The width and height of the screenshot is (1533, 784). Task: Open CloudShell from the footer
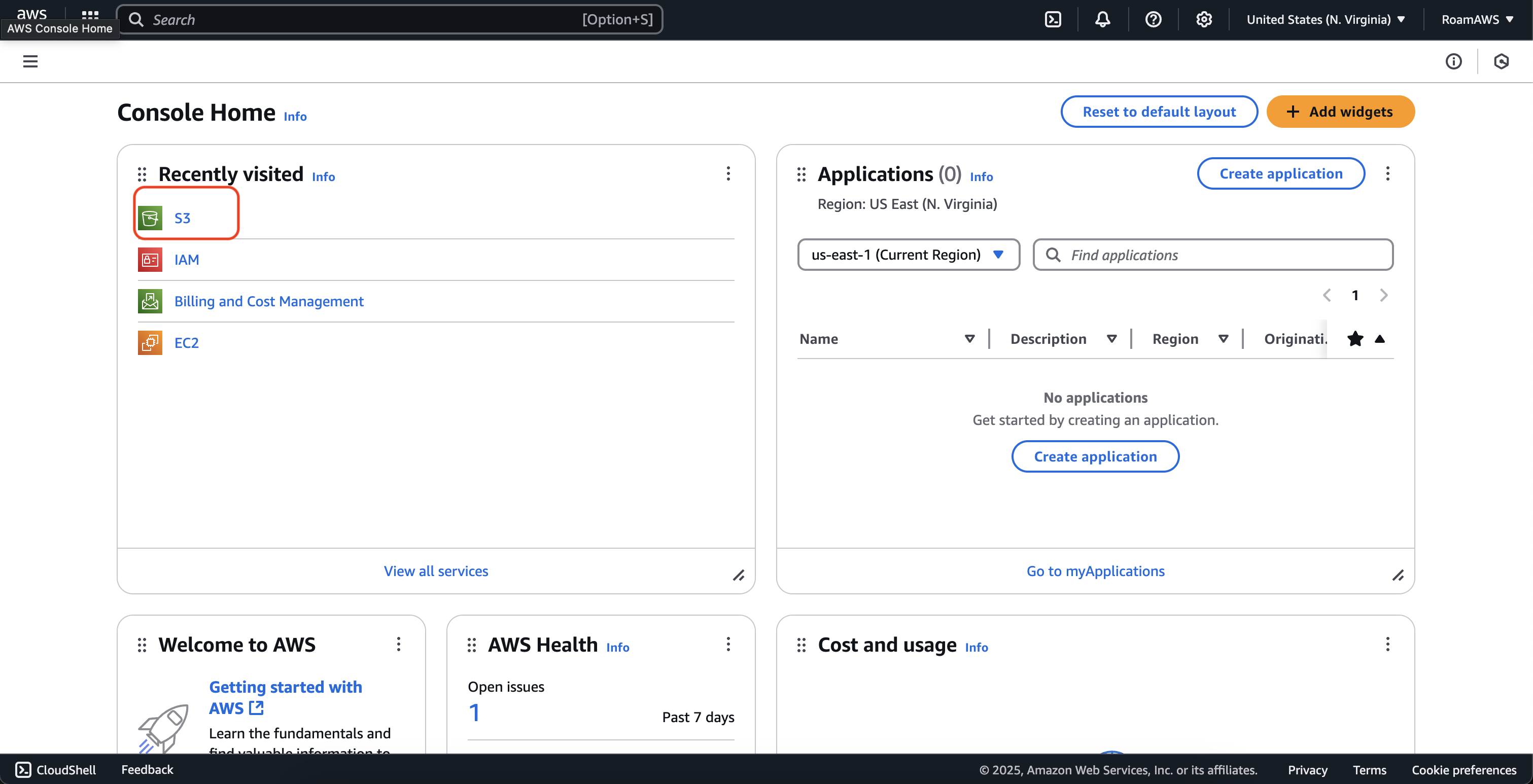pyautogui.click(x=55, y=770)
